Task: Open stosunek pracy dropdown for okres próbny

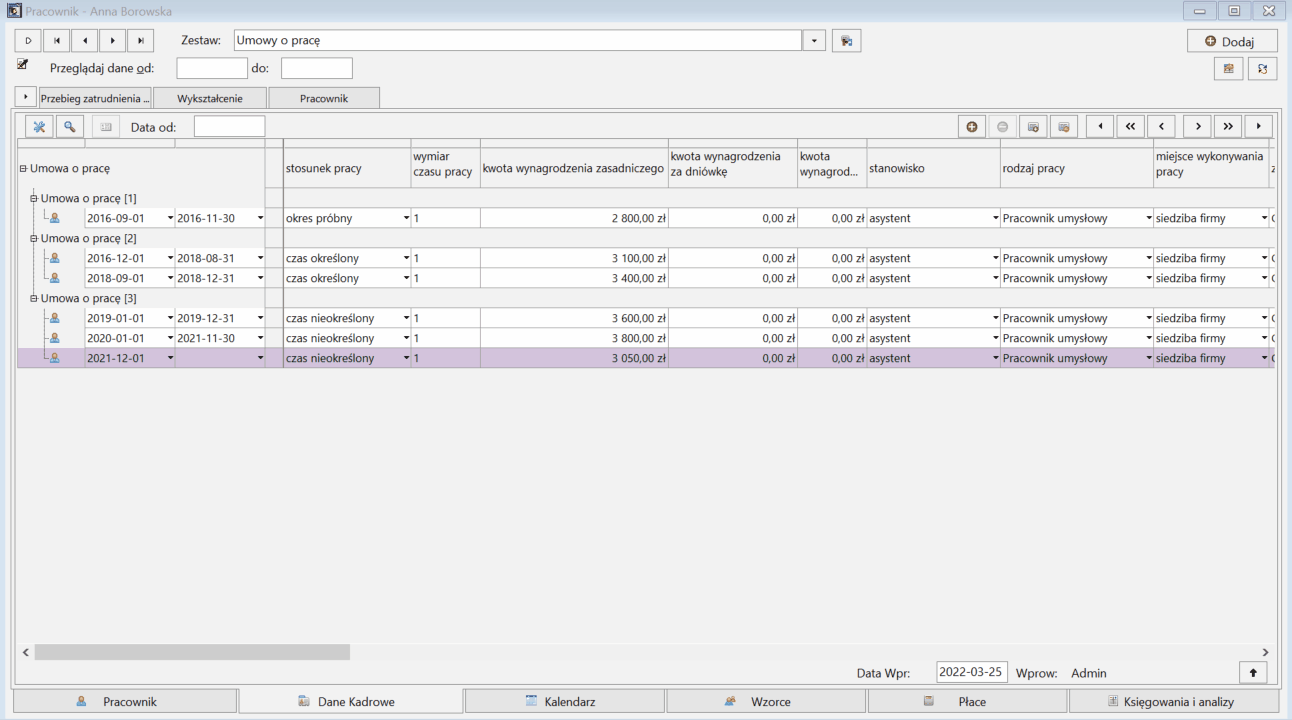Action: click(406, 218)
